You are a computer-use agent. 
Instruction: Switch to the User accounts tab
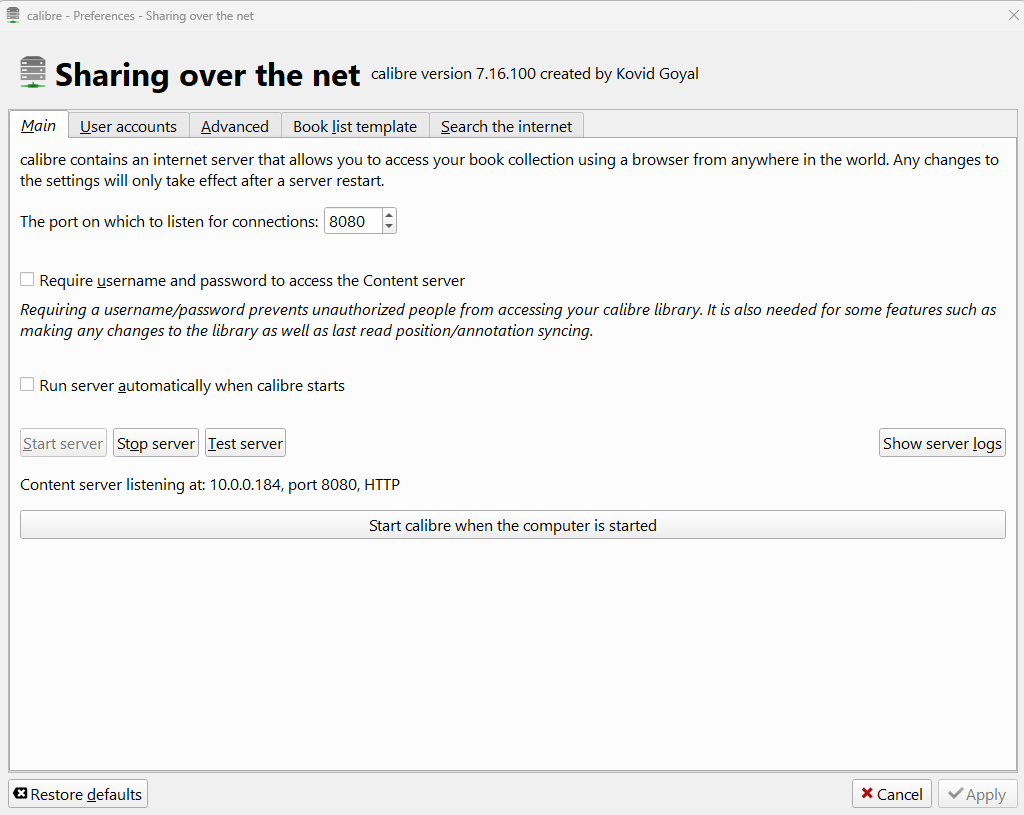click(x=128, y=126)
